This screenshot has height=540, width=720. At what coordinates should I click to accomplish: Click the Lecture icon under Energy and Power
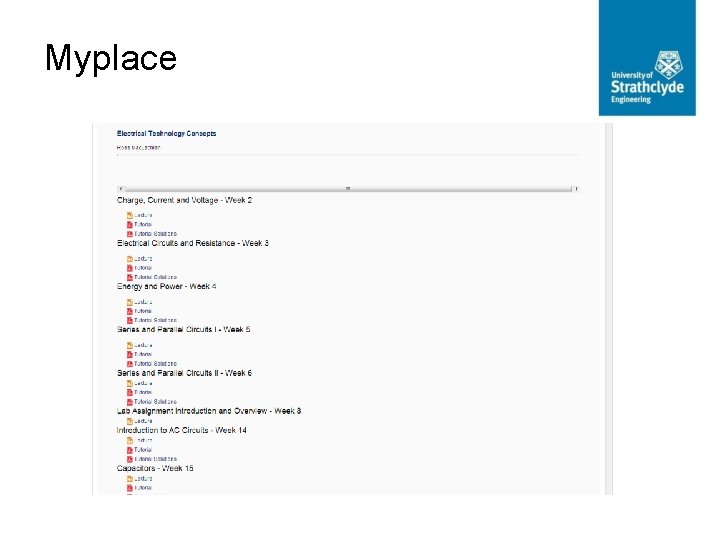pyautogui.click(x=130, y=302)
